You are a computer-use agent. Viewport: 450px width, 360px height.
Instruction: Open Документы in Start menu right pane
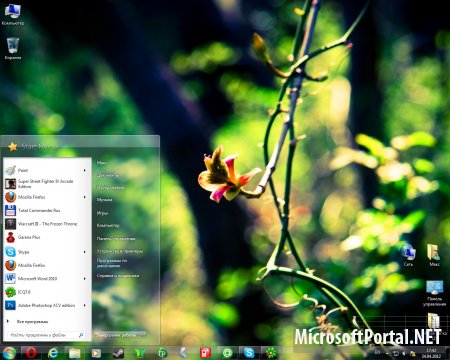pos(108,175)
